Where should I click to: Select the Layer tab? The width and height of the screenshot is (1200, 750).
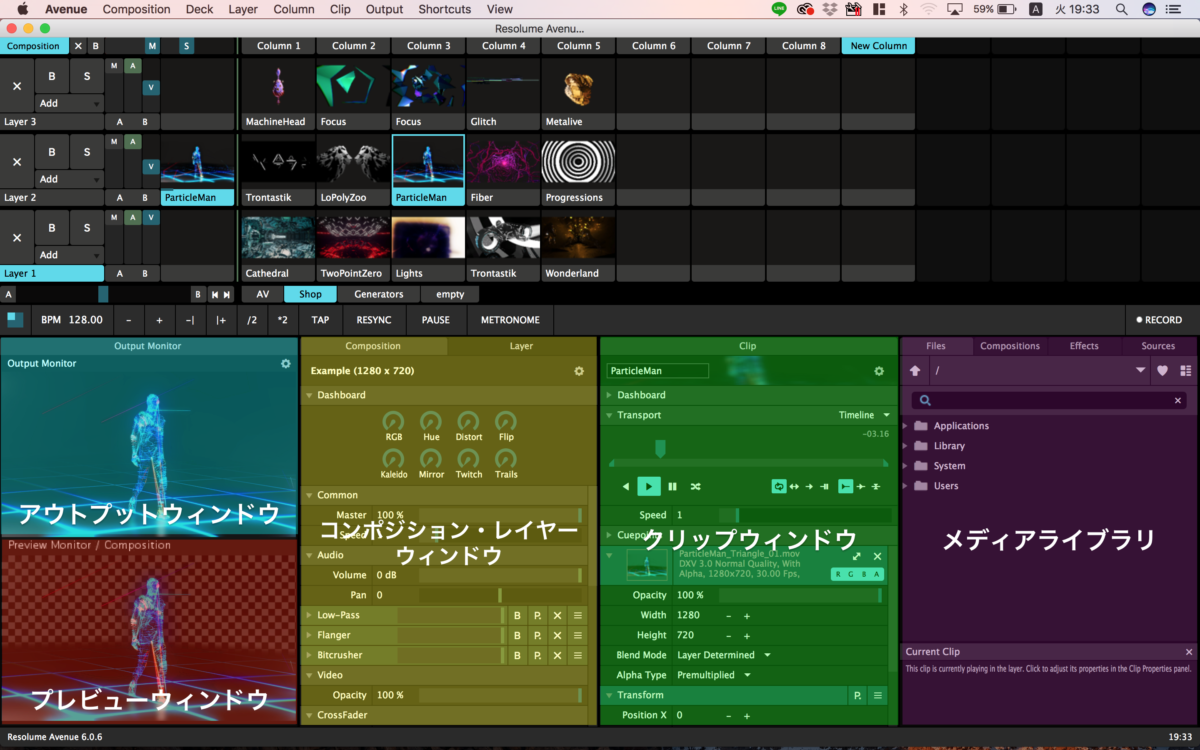[521, 346]
